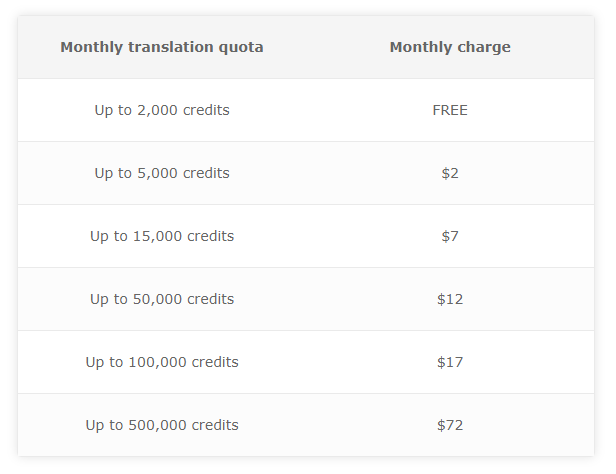Click the $2 monthly charge
Image resolution: width=616 pixels, height=474 pixels.
tap(450, 173)
